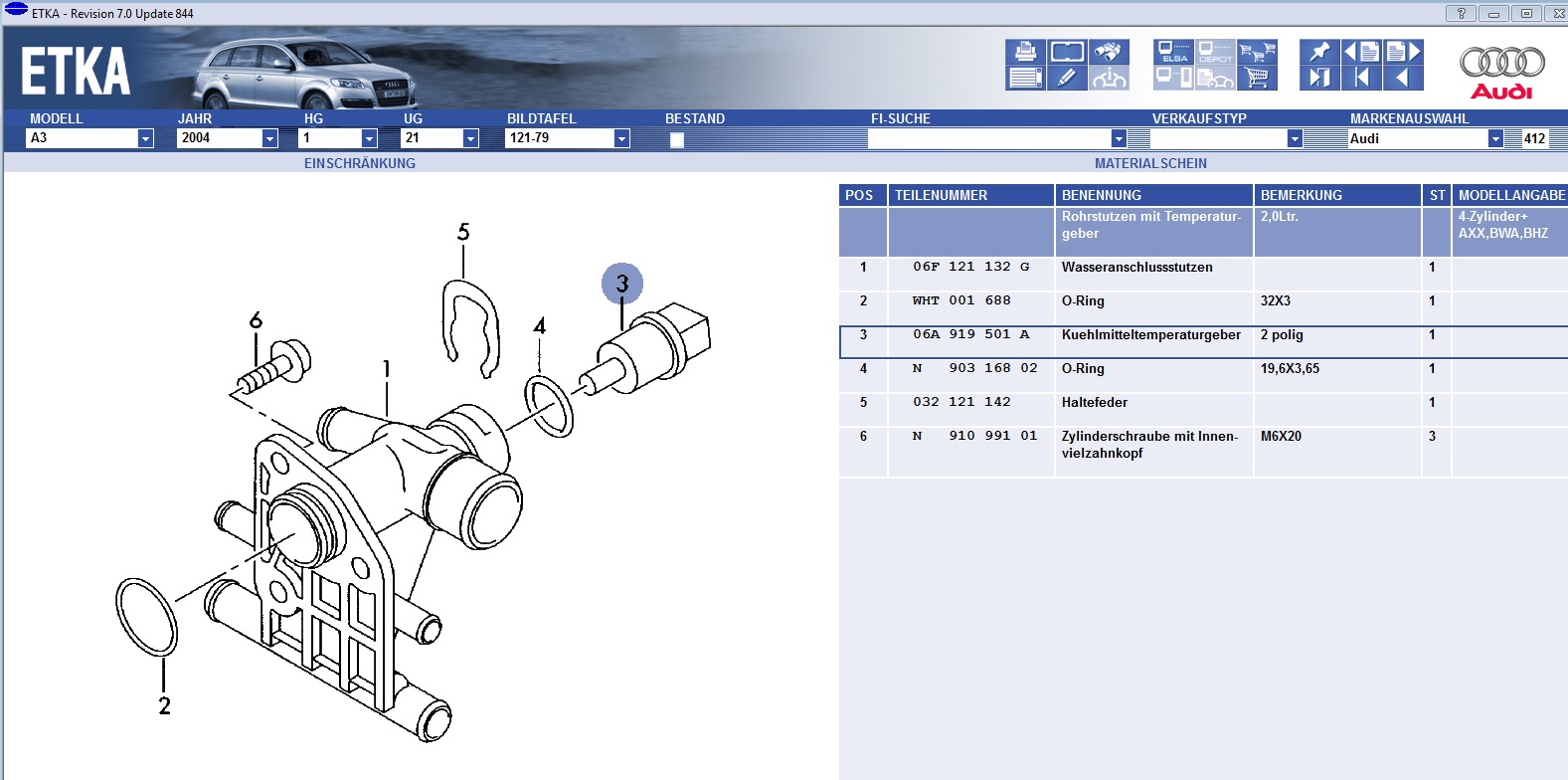The image size is (1568, 780).
Task: Go to next page icon
Action: click(1403, 52)
